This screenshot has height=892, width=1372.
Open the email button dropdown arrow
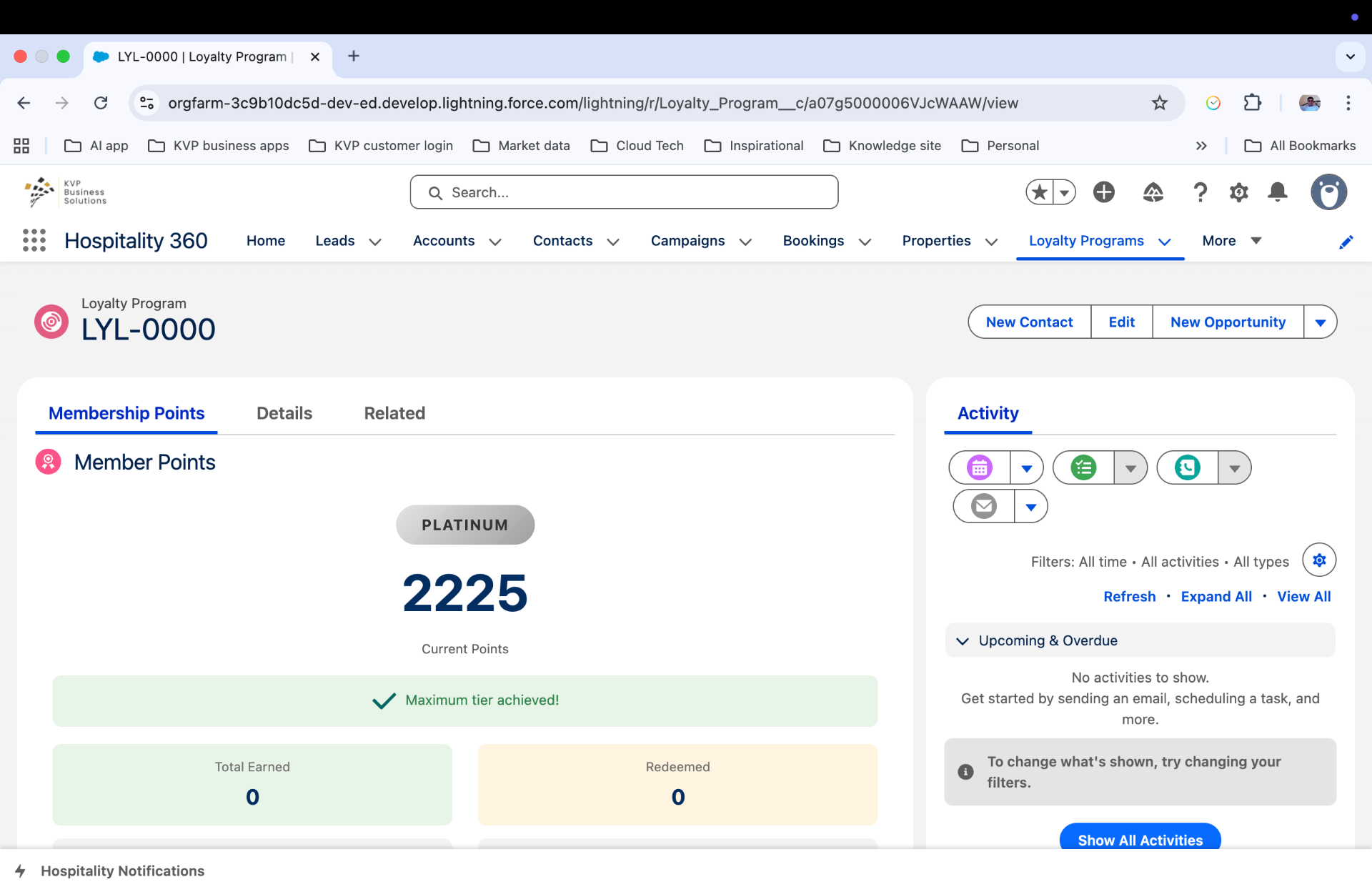[1031, 507]
